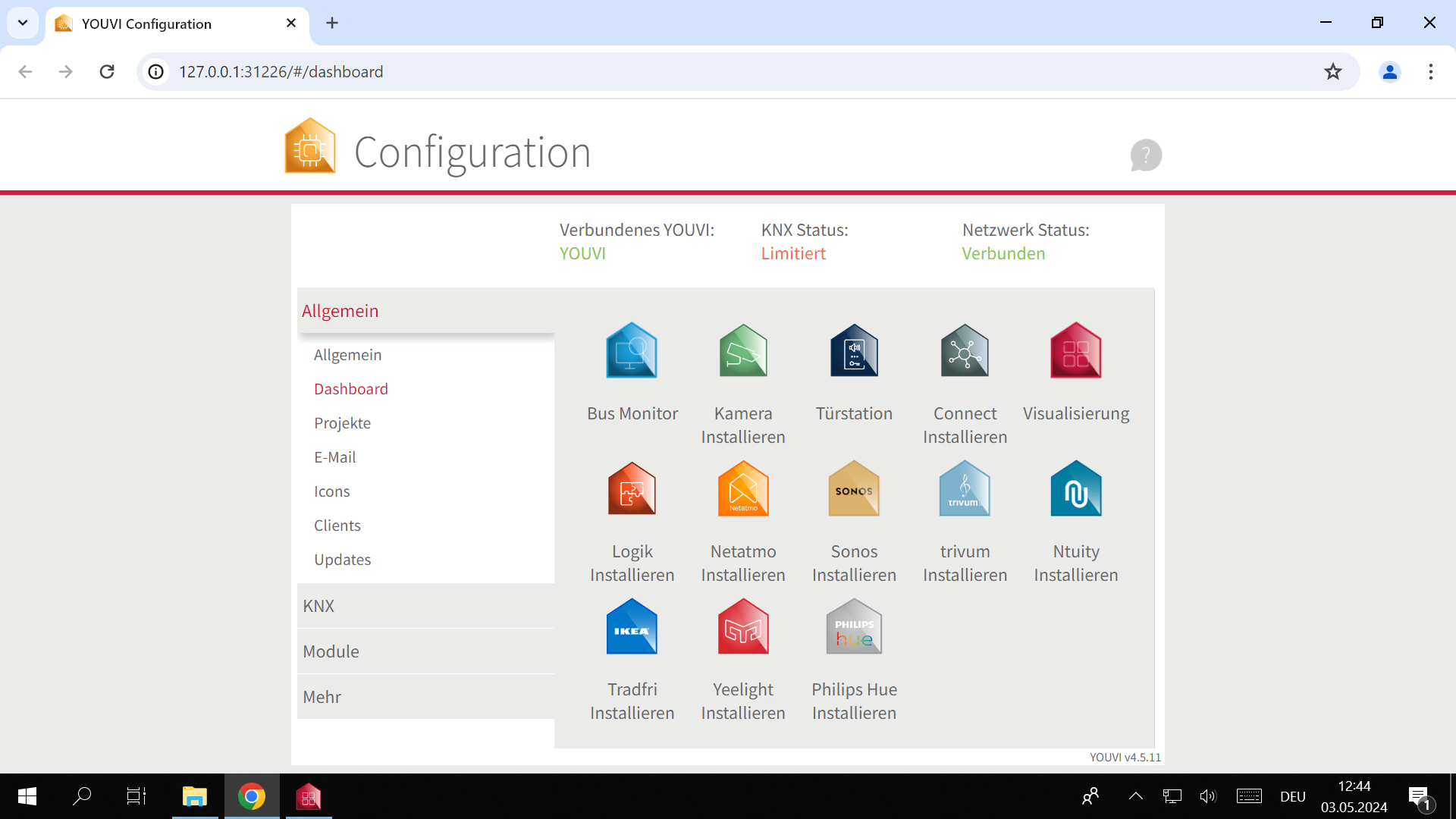Open the help question mark bubble
Viewport: 1456px width, 819px height.
pos(1146,155)
